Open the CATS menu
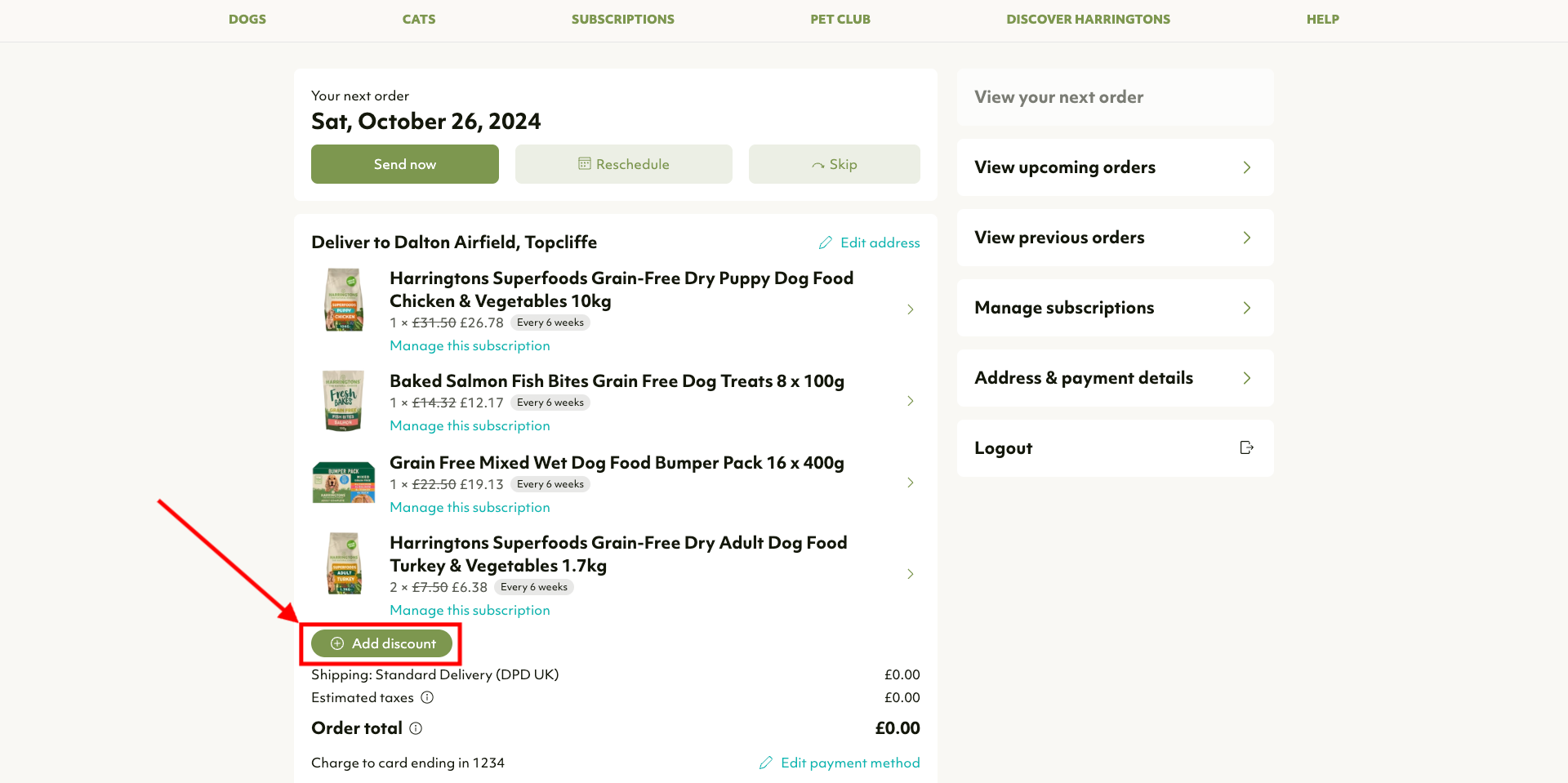This screenshot has width=1568, height=783. coord(419,19)
